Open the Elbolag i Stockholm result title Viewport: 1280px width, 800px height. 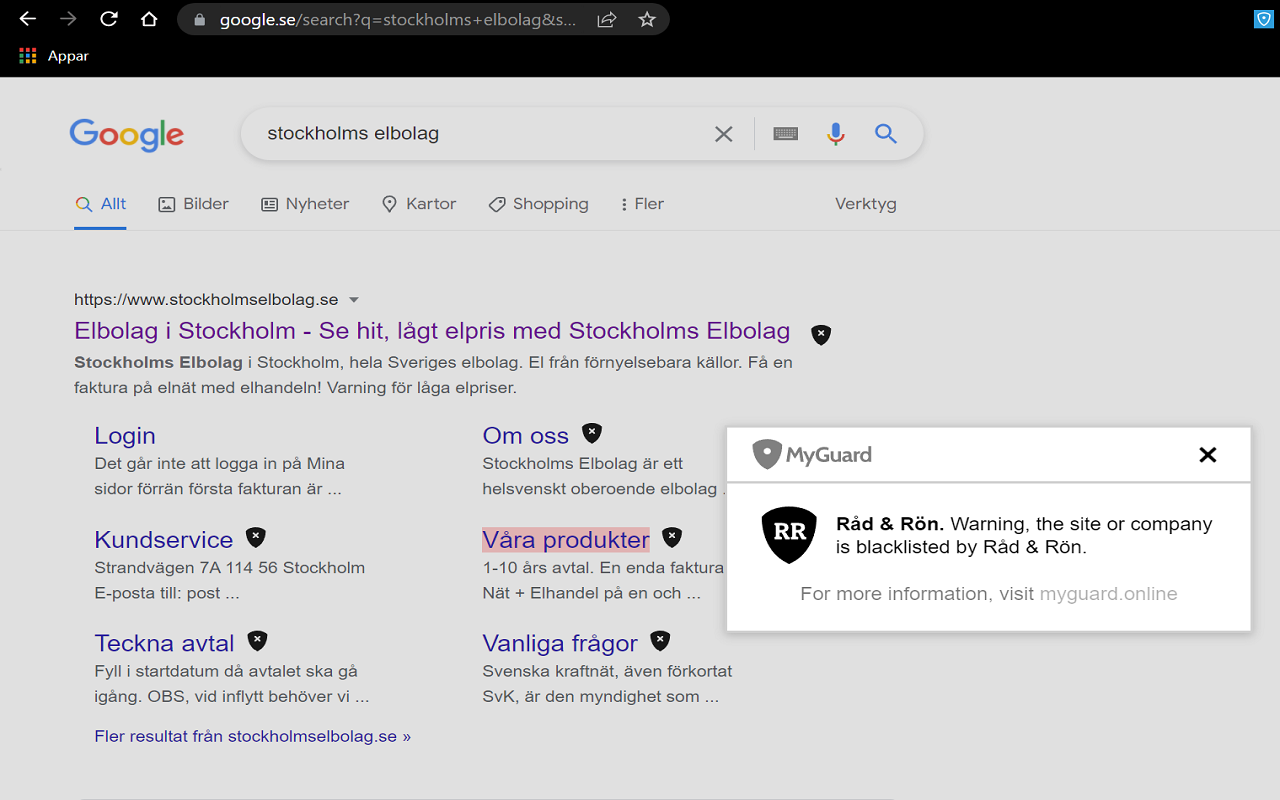coord(432,331)
